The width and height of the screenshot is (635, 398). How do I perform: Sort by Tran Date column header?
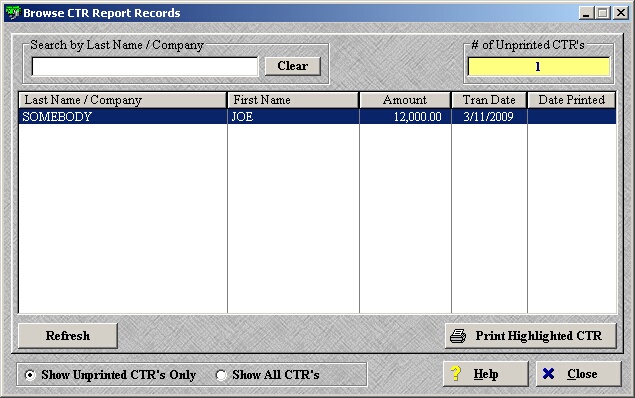pyautogui.click(x=489, y=100)
